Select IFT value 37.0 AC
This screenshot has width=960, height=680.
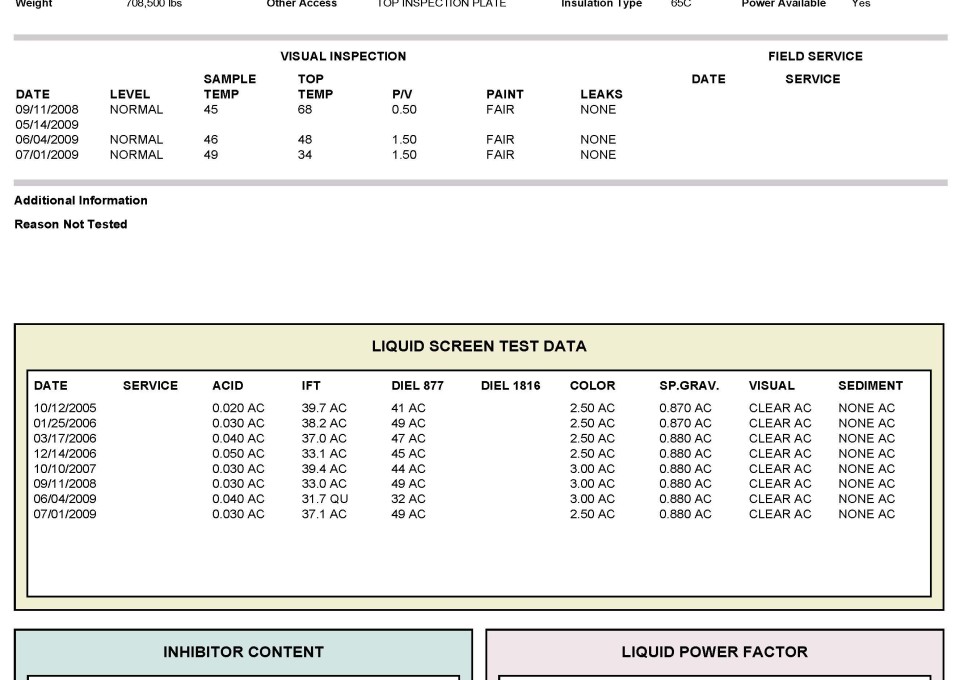[x=324, y=439]
